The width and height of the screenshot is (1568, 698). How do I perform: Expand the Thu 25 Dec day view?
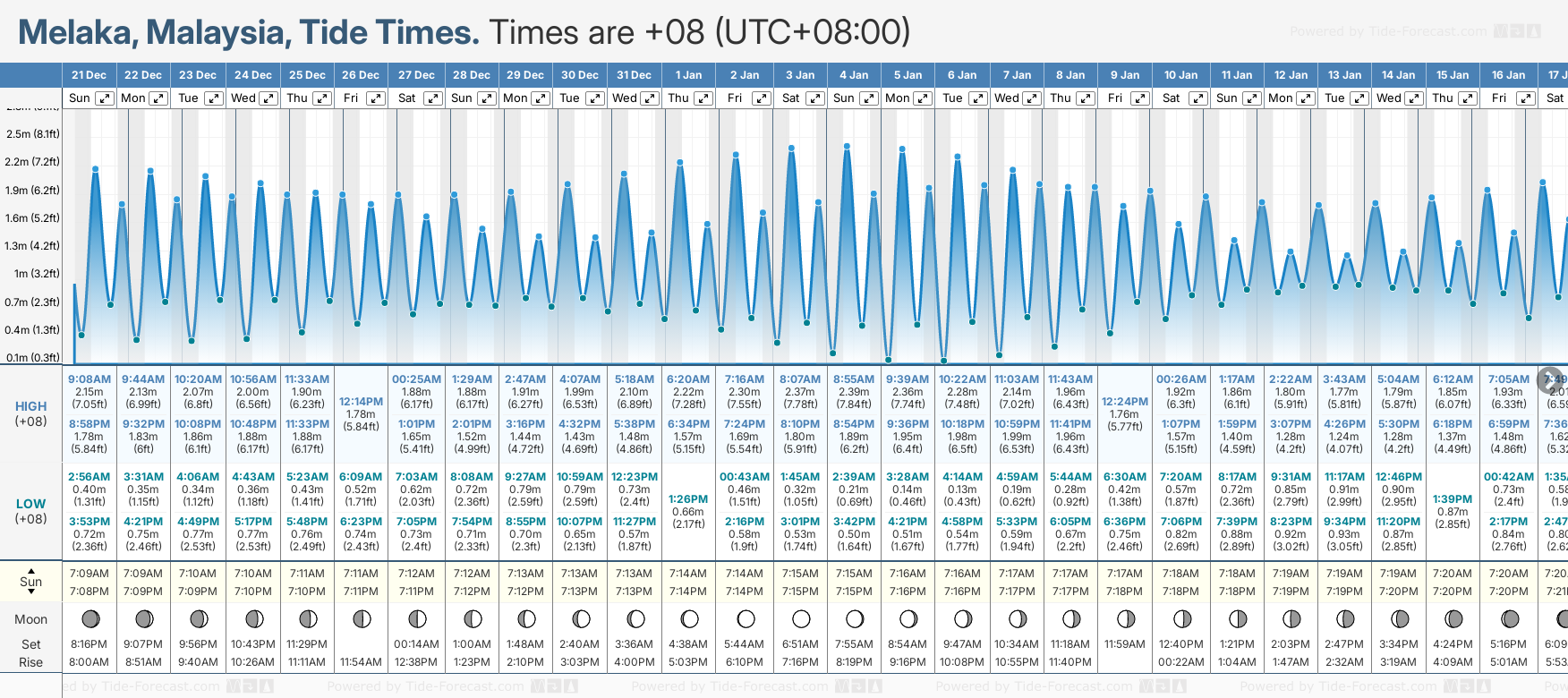coord(322,98)
